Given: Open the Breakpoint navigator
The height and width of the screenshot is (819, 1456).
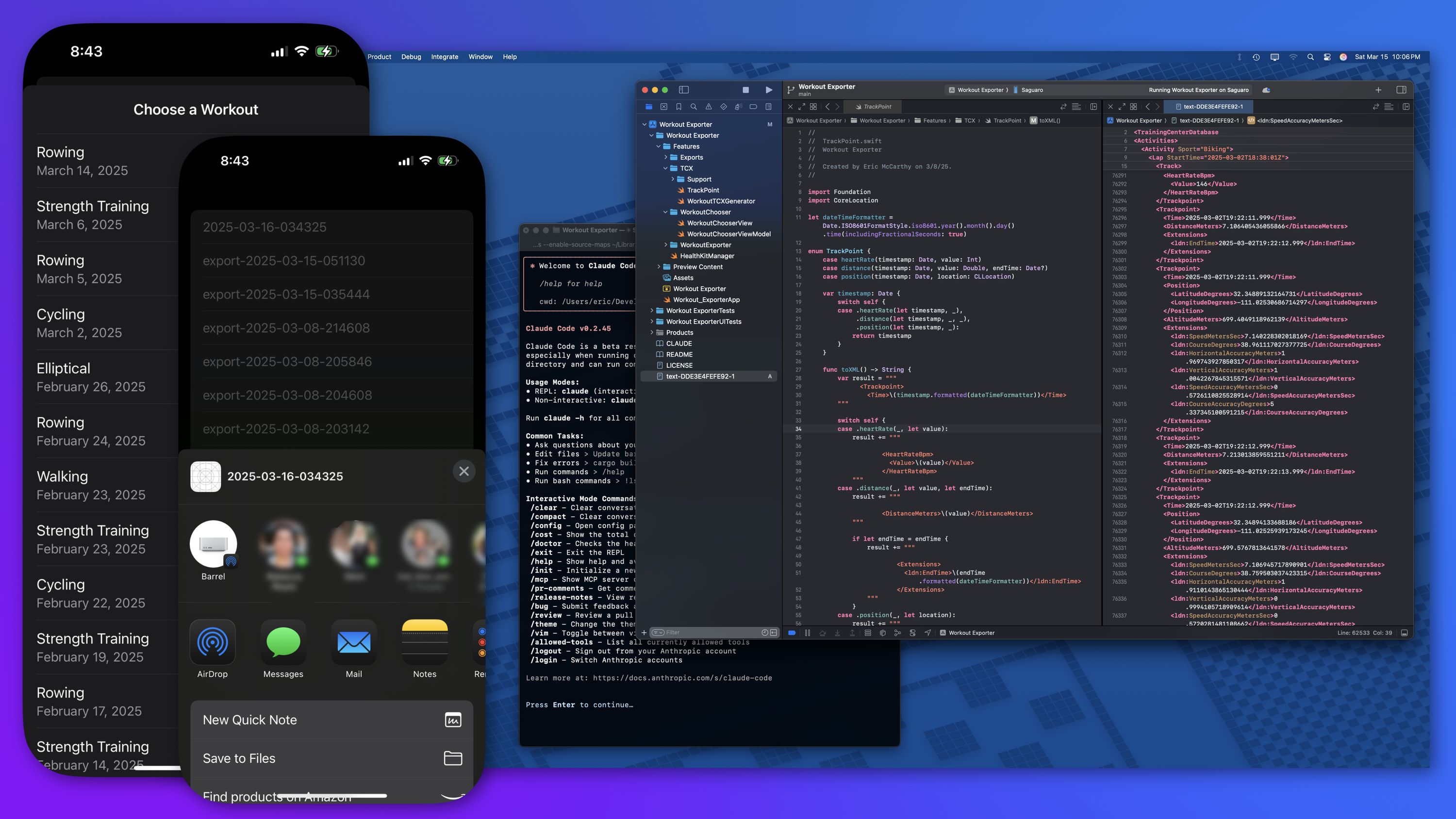Looking at the screenshot, I should (753, 107).
